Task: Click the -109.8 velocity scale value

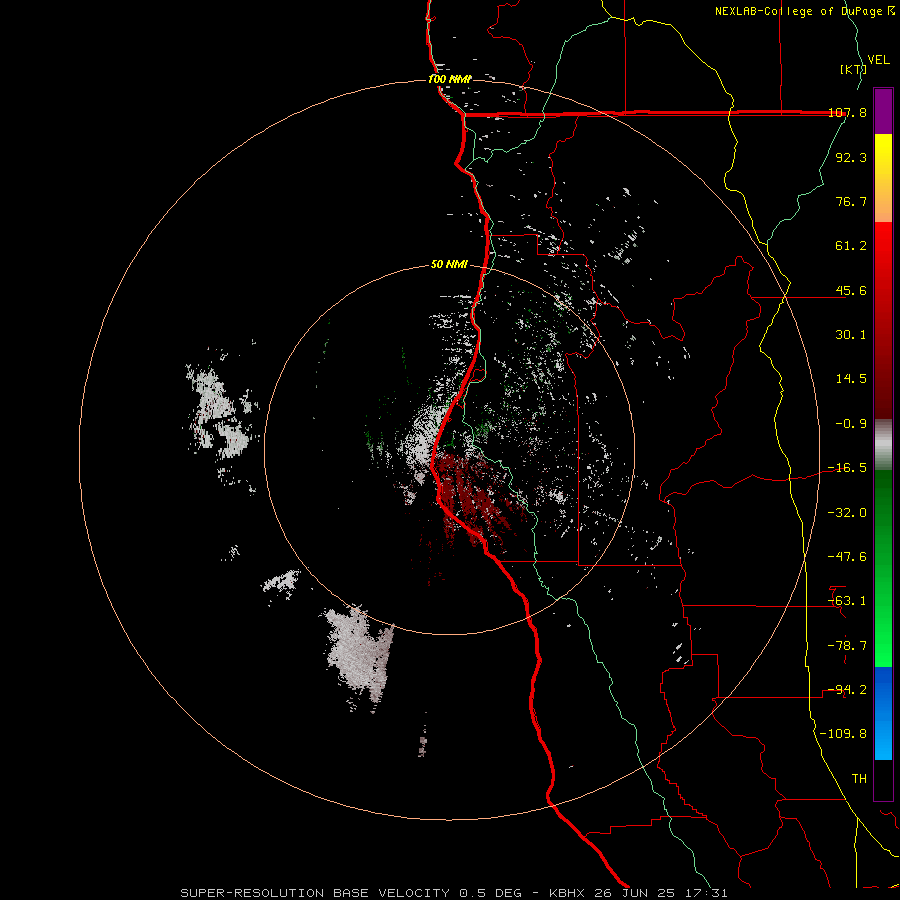Action: [x=844, y=734]
